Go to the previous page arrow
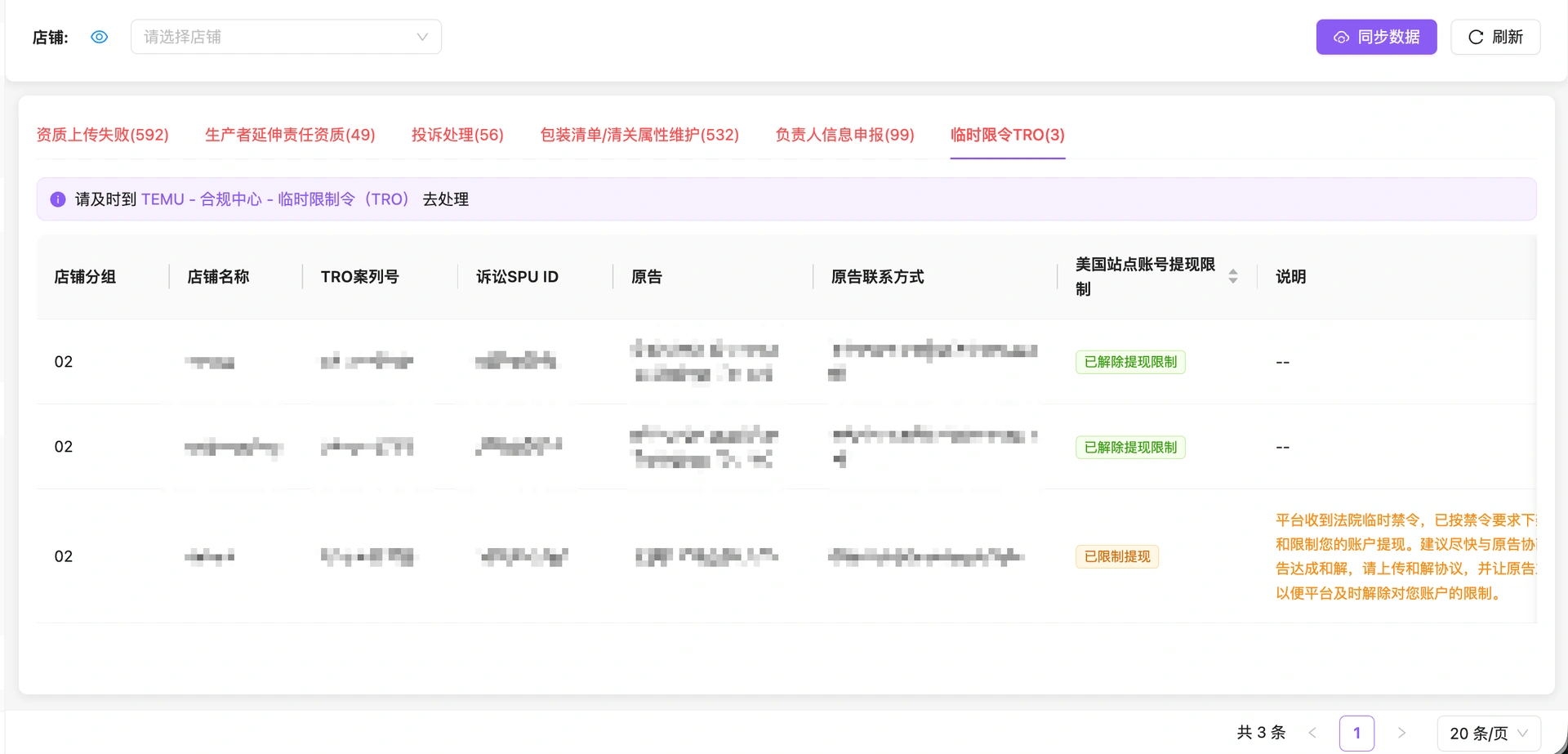 [x=1312, y=733]
